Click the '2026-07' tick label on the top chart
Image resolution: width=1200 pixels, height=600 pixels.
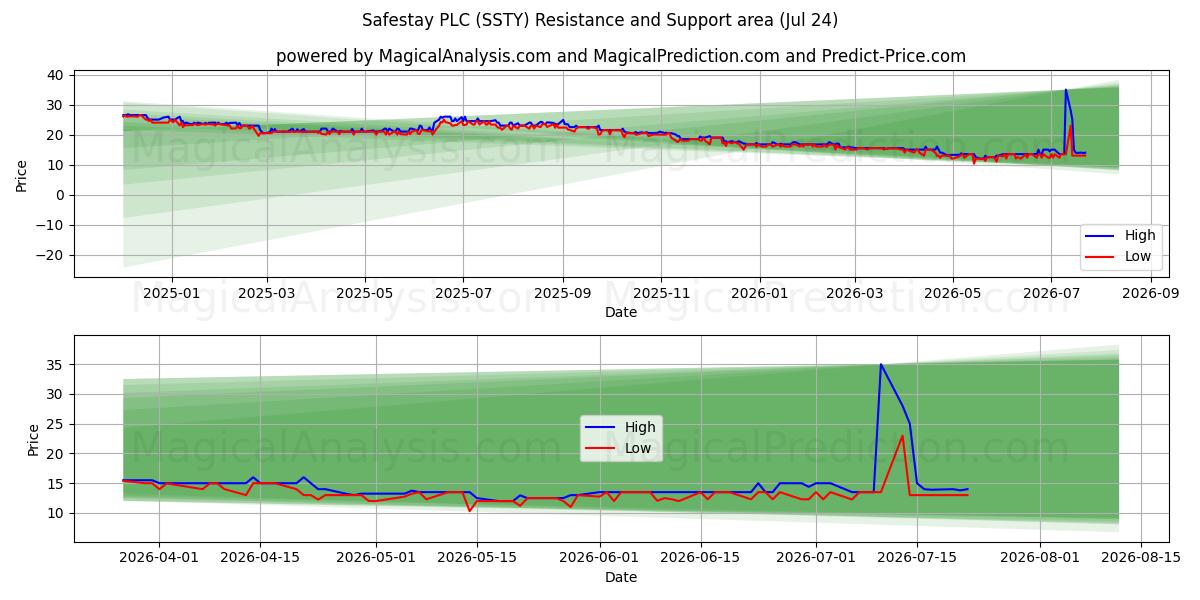1050,293
